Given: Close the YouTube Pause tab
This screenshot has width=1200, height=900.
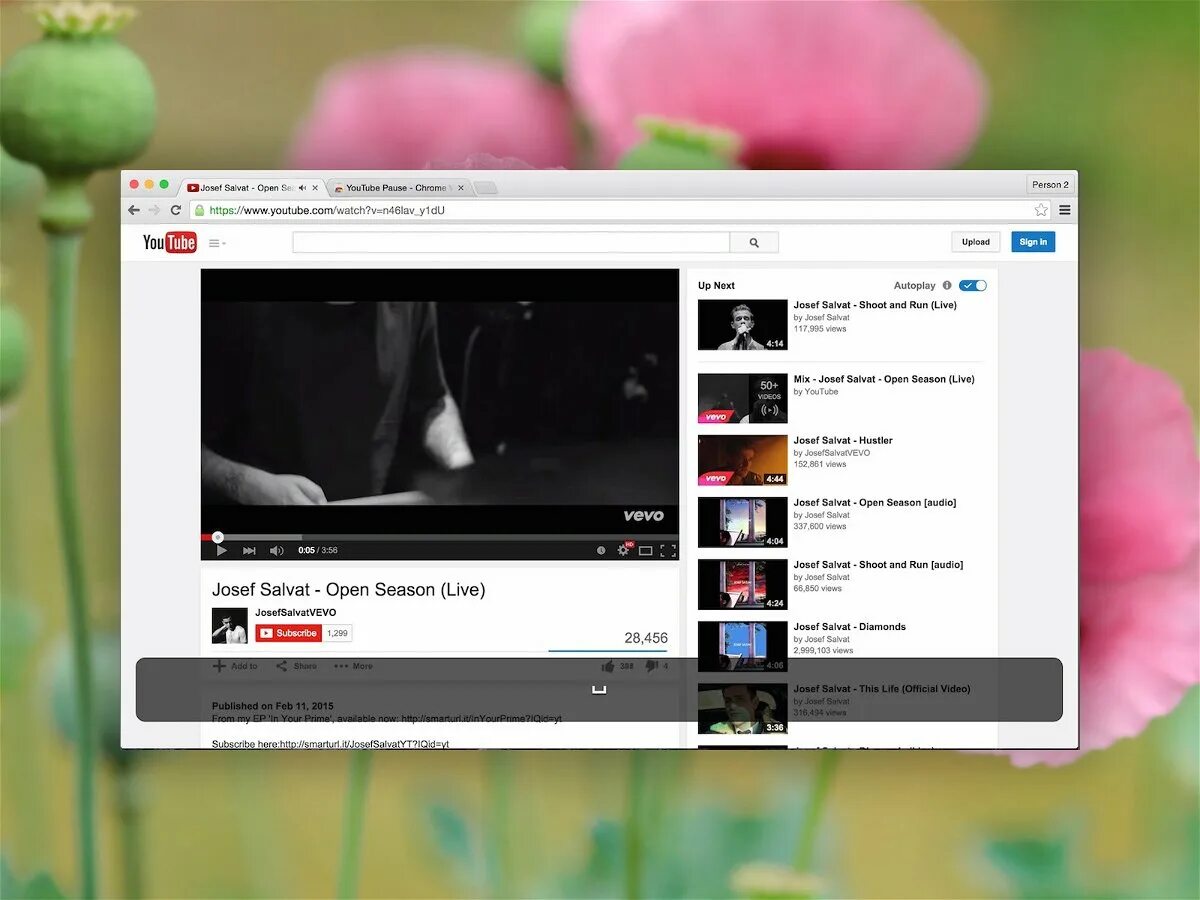Looking at the screenshot, I should coord(460,188).
